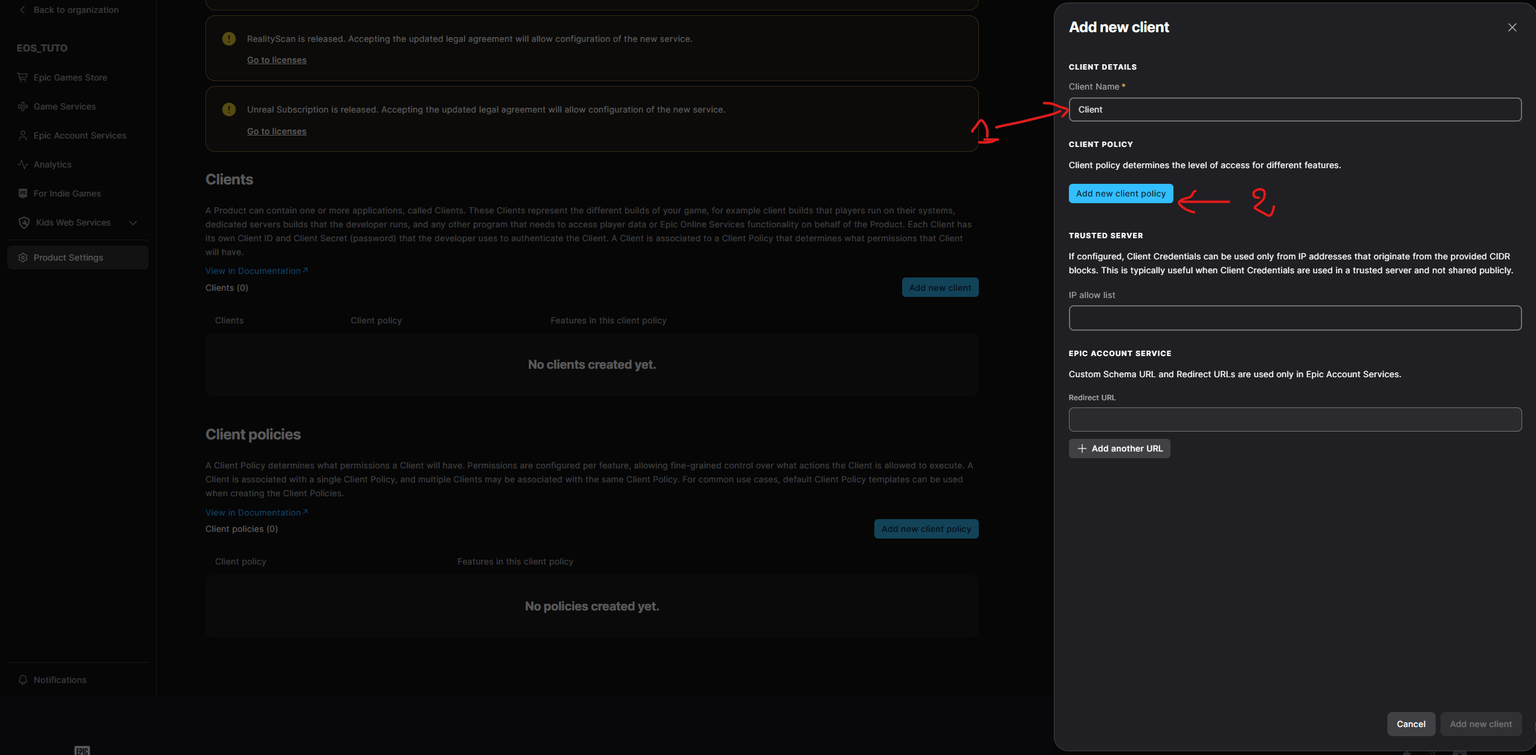Select the For Indie Games icon
The height and width of the screenshot is (755, 1536).
pos(21,193)
